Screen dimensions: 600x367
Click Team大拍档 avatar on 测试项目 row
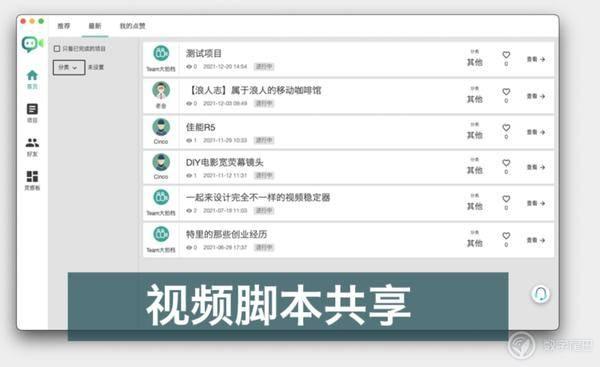coord(161,53)
